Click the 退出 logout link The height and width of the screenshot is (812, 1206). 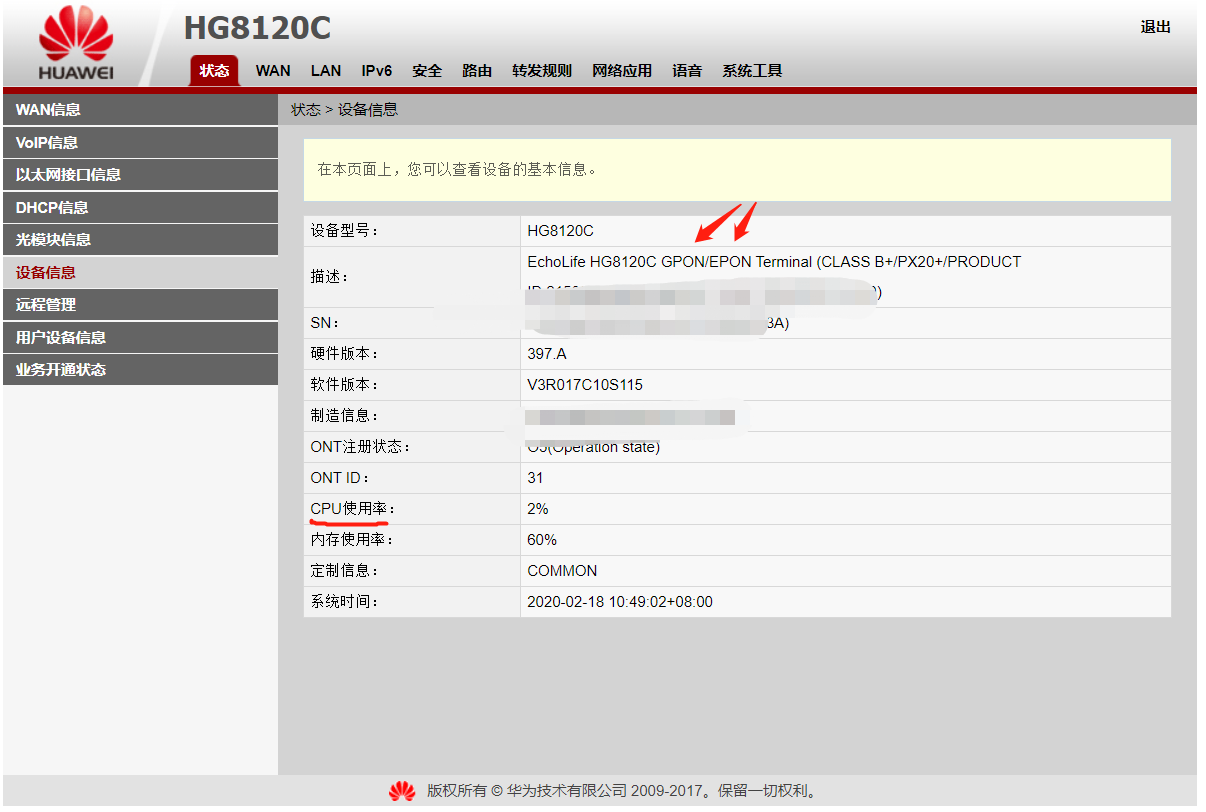pyautogui.click(x=1155, y=27)
